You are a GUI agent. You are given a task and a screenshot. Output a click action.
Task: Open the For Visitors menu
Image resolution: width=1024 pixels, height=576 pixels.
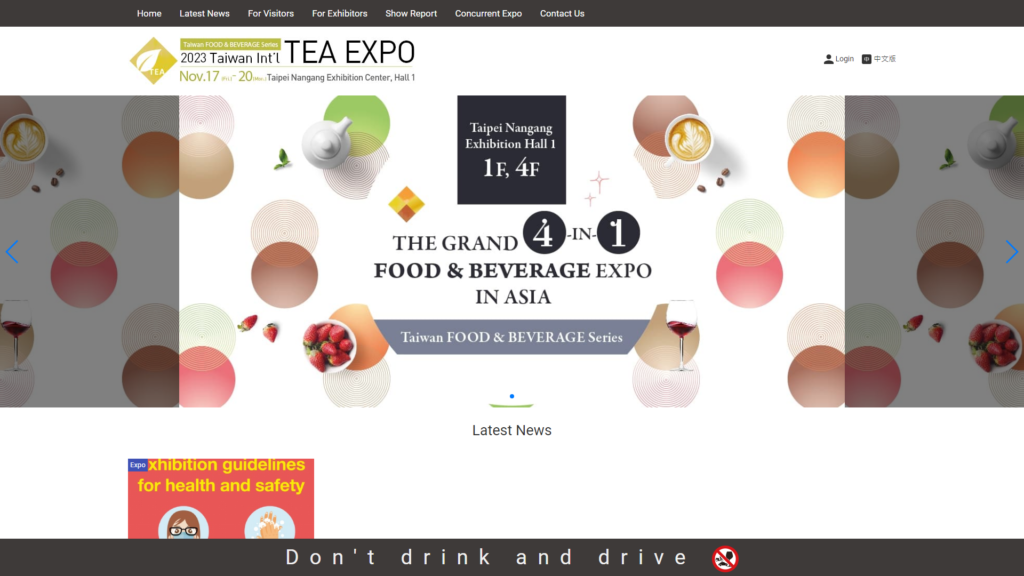271,14
